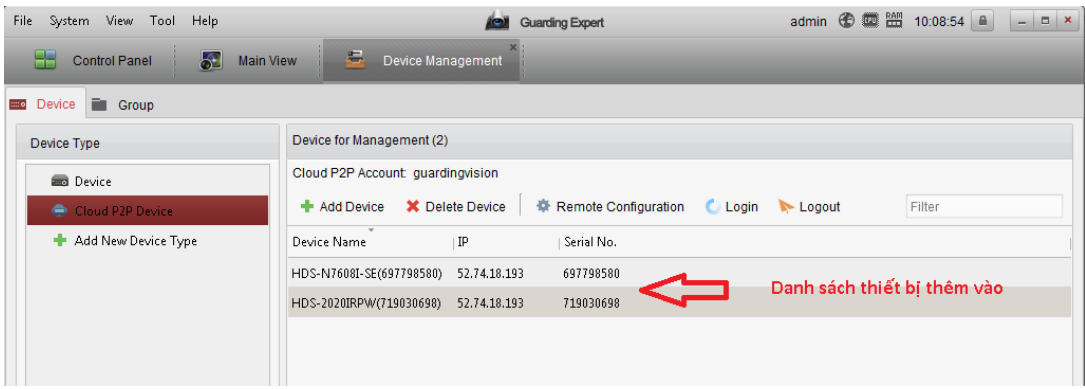Switch to Main View tab

point(248,61)
